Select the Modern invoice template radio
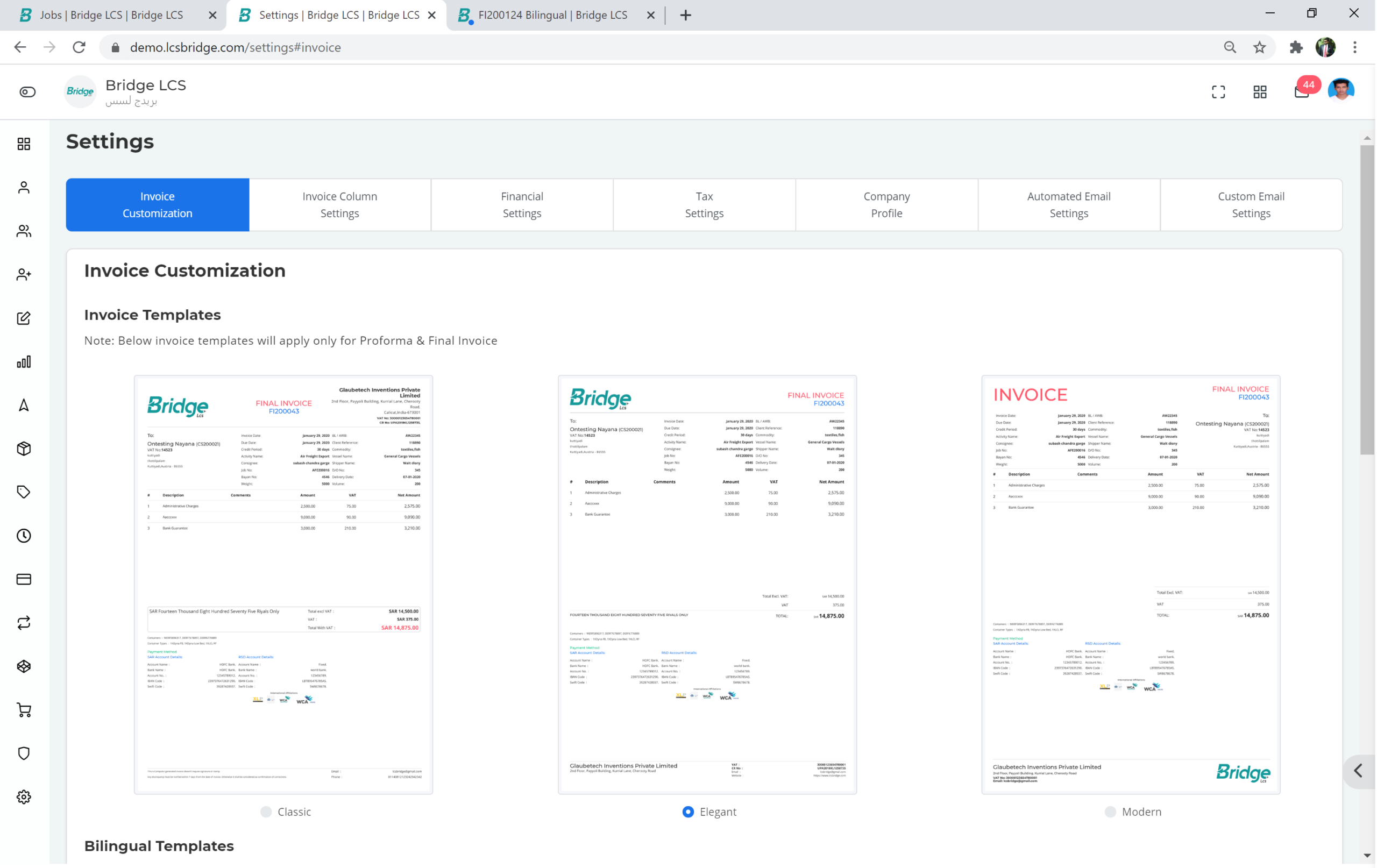Image resolution: width=1377 pixels, height=868 pixels. pyautogui.click(x=1111, y=812)
